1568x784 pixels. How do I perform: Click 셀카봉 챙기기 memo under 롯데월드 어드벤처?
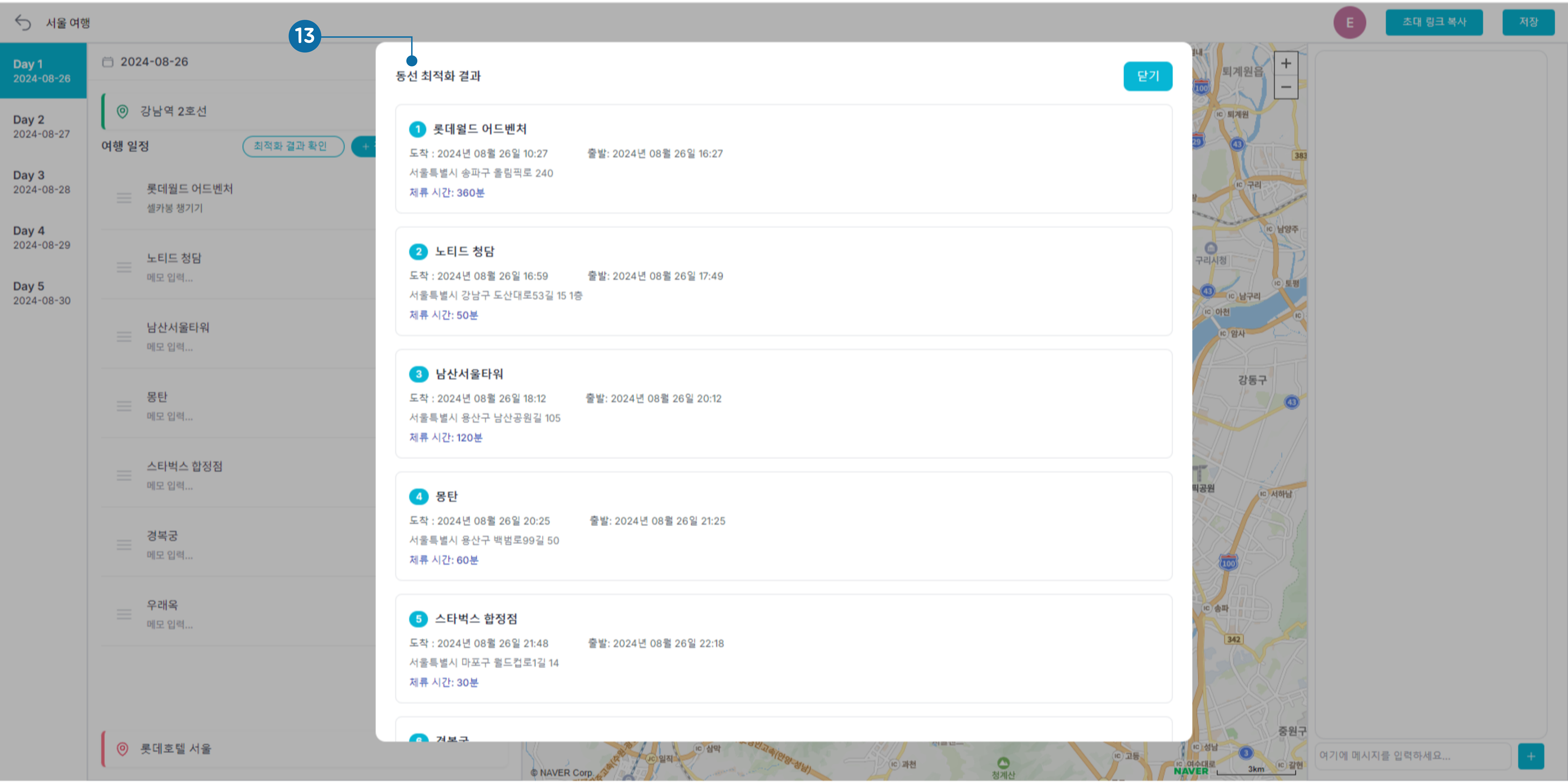tap(175, 208)
